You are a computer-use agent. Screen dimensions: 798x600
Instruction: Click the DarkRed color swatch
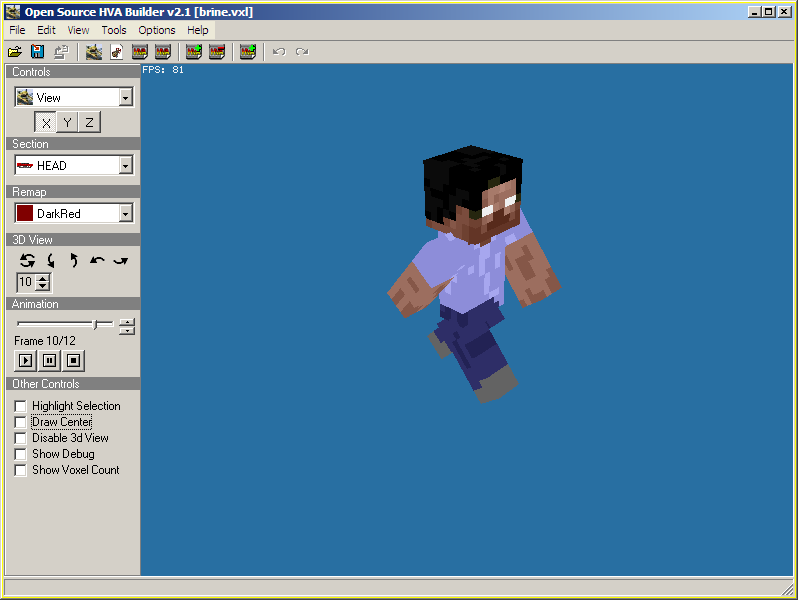pyautogui.click(x=25, y=213)
